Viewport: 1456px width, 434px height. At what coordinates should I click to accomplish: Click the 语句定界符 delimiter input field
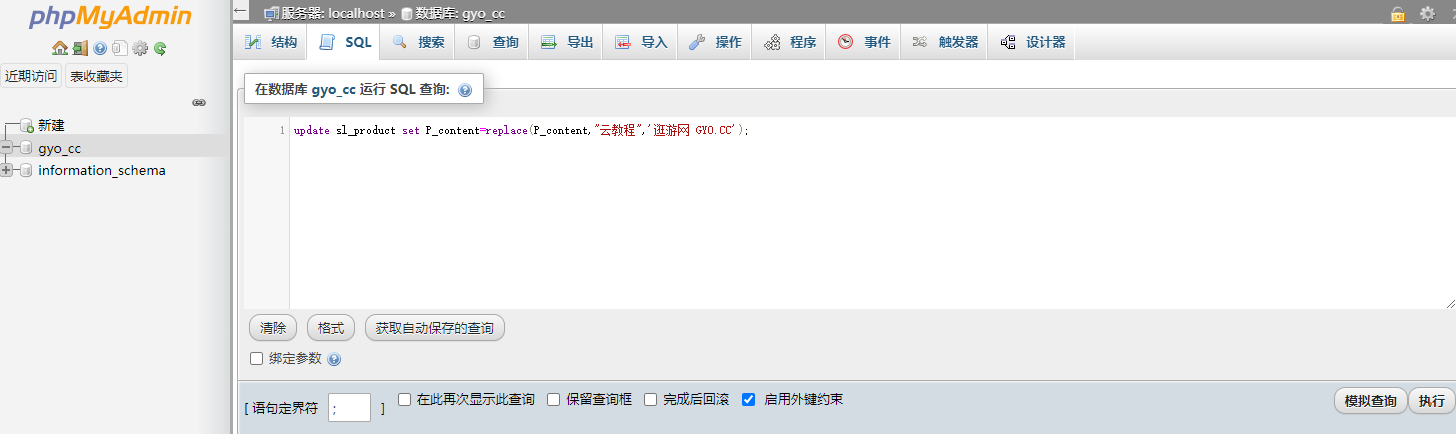(349, 407)
